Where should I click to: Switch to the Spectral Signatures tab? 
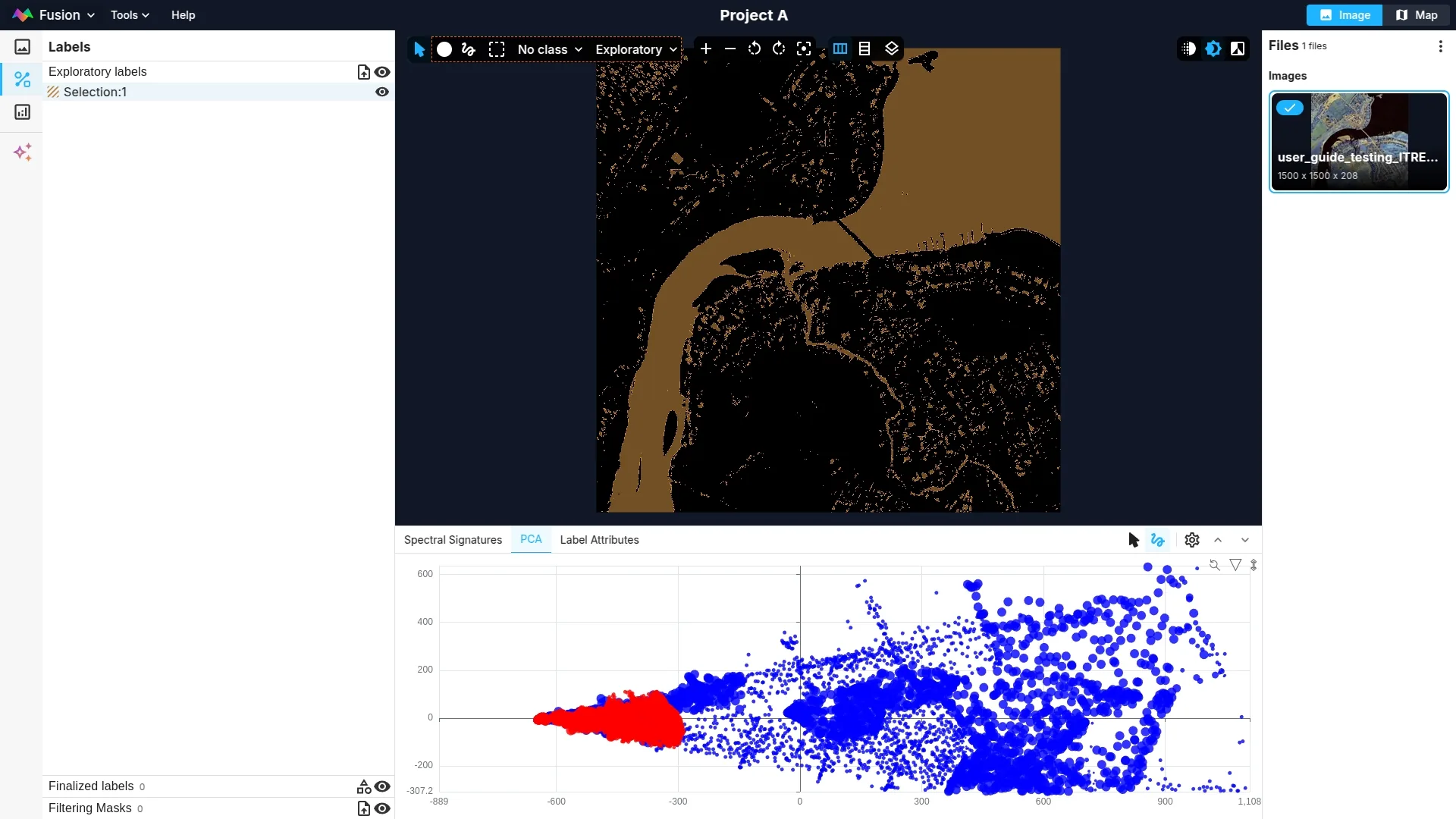(453, 540)
